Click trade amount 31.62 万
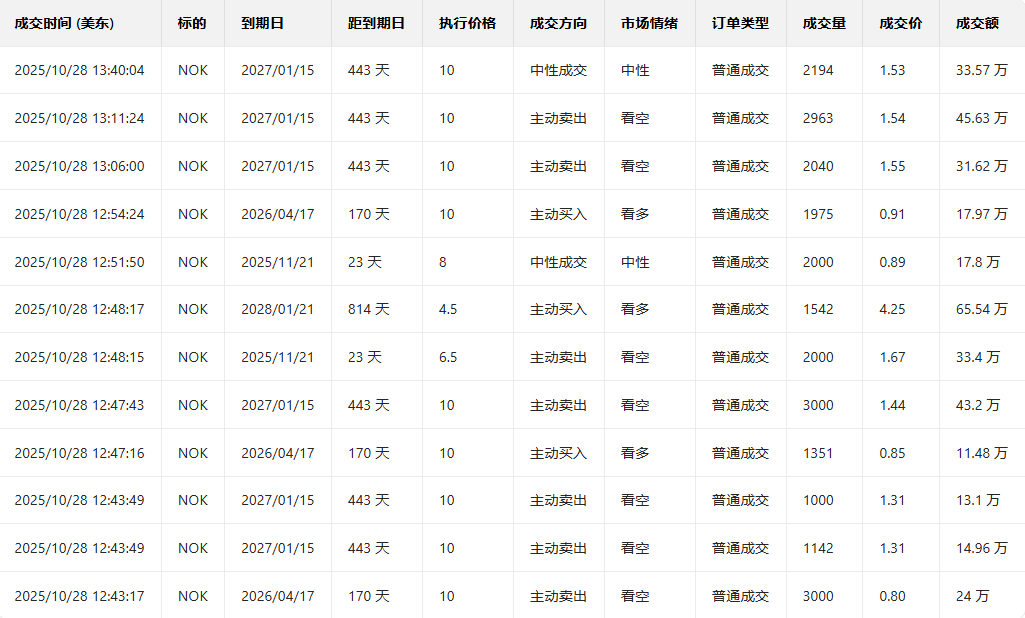Viewport: 1025px width, 618px height. pyautogui.click(x=981, y=166)
